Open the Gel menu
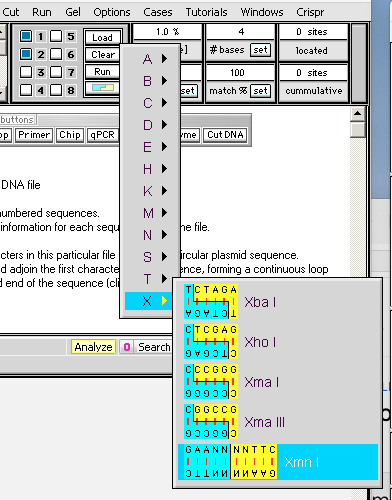 [x=73, y=12]
